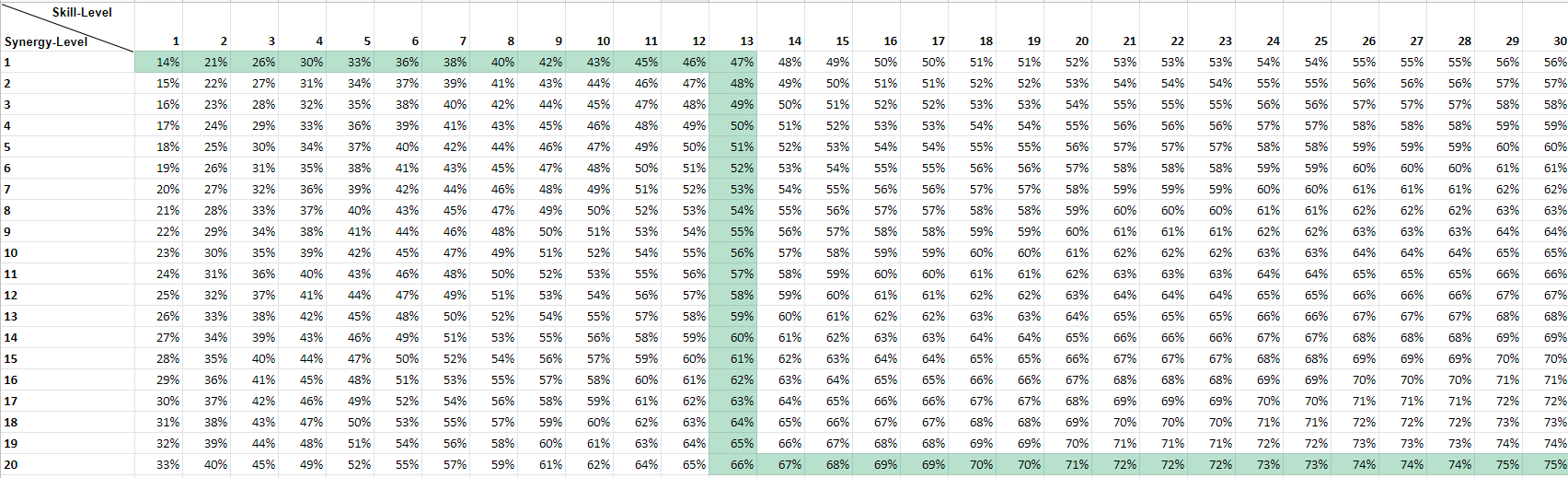Click the 37% cell at synergy 5, skill 5
This screenshot has height=478, width=1568.
[359, 147]
